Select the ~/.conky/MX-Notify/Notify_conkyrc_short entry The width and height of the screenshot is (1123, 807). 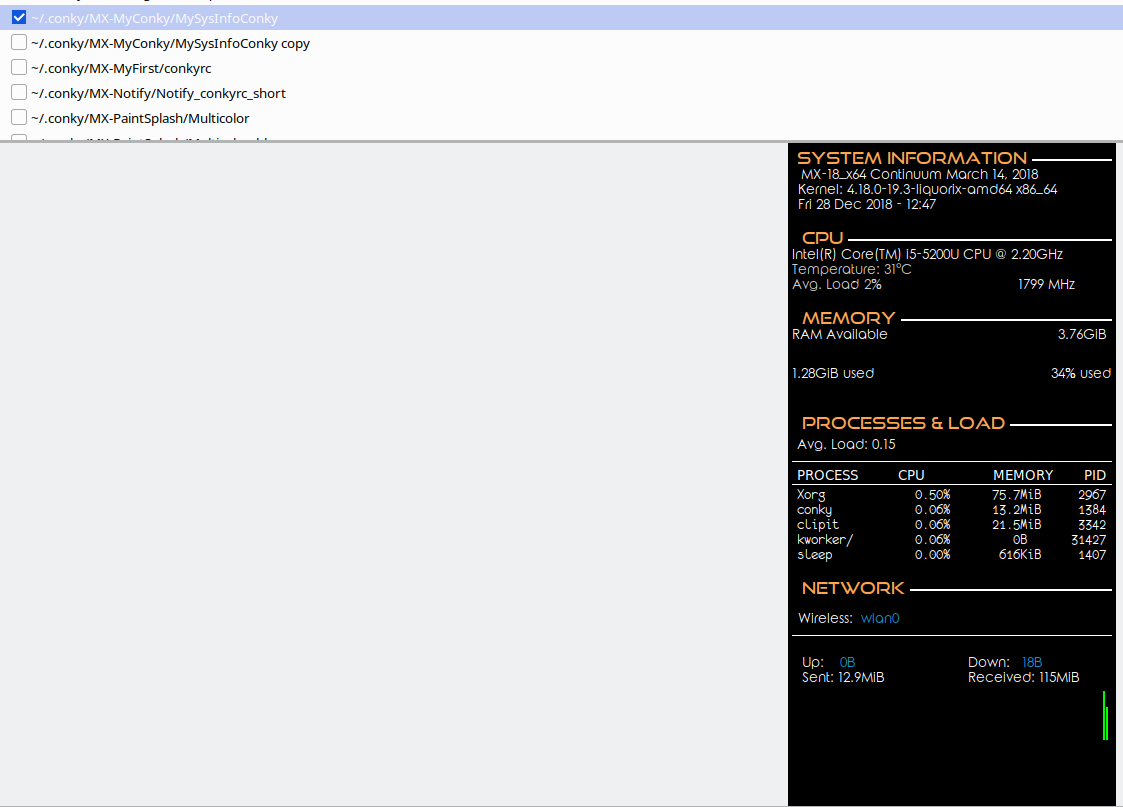tap(158, 94)
